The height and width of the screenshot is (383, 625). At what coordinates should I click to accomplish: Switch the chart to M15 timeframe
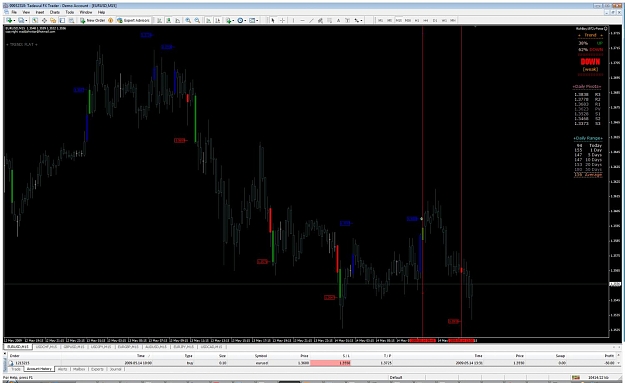tap(399, 20)
